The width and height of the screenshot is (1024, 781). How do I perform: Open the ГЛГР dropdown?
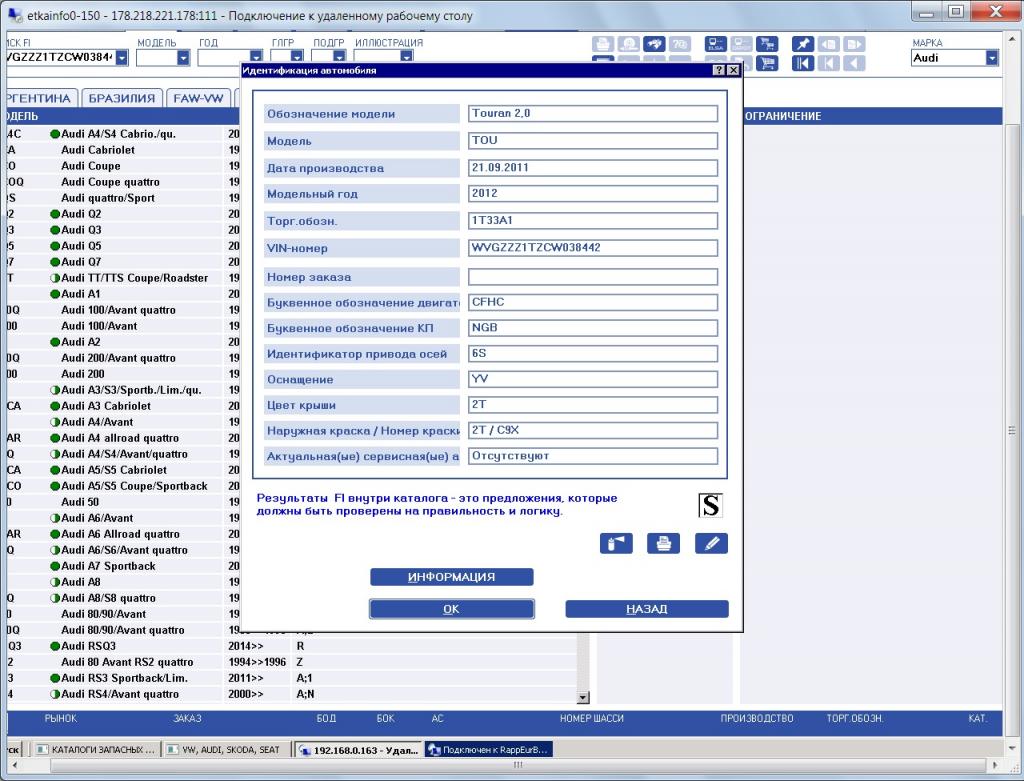click(x=297, y=57)
